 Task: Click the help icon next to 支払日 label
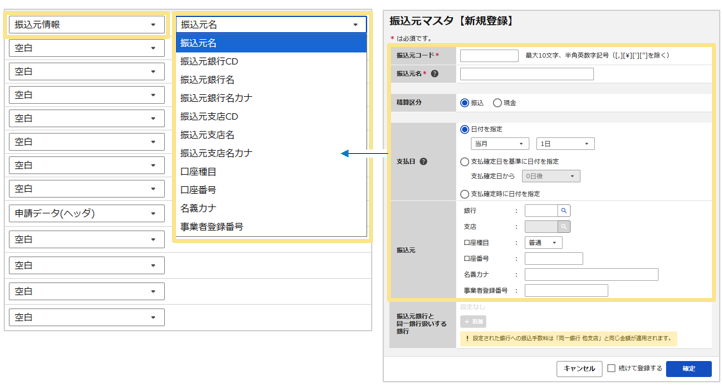423,162
